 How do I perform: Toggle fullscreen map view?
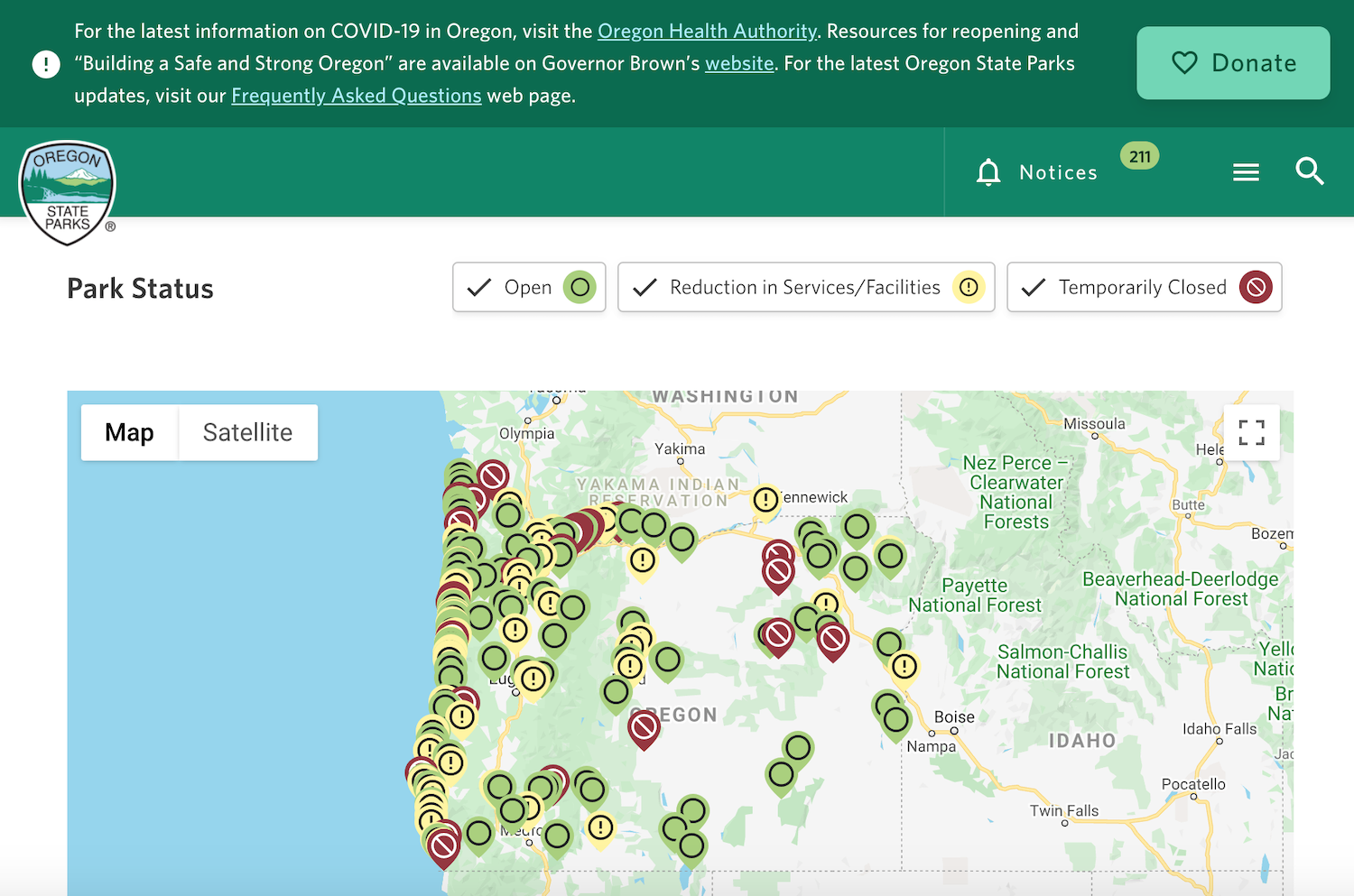(x=1251, y=432)
